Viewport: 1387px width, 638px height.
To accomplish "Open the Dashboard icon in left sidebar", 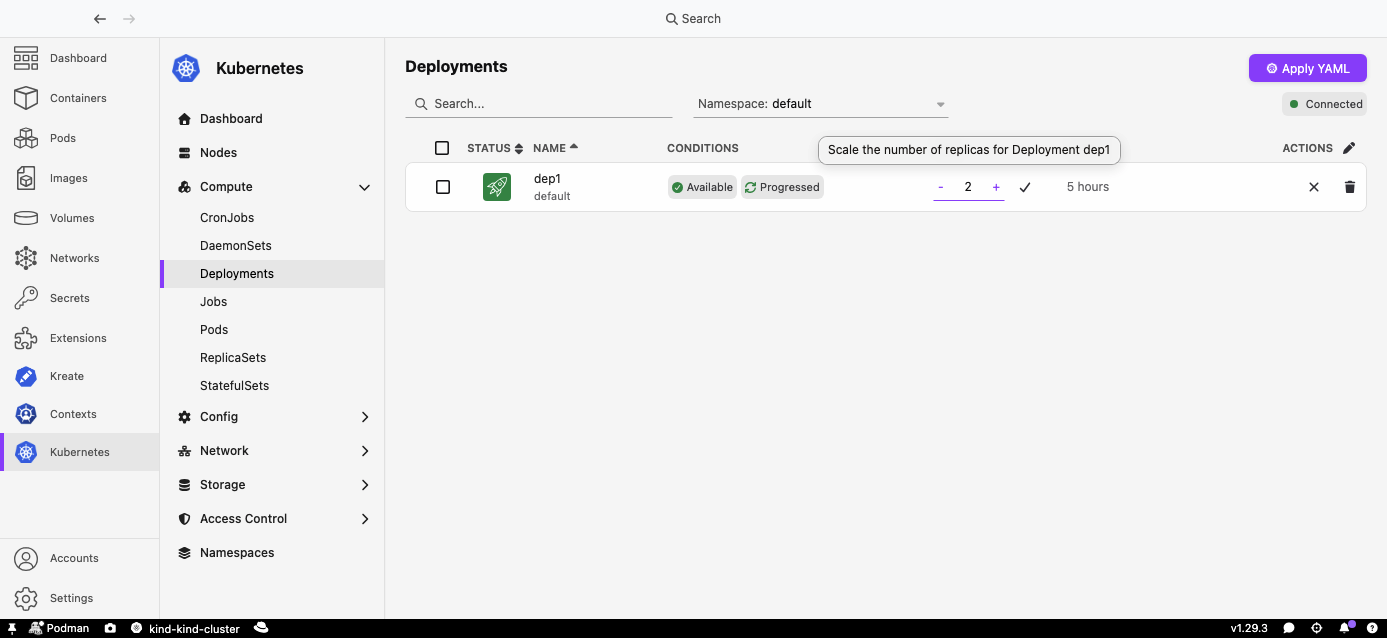I will coord(26,58).
